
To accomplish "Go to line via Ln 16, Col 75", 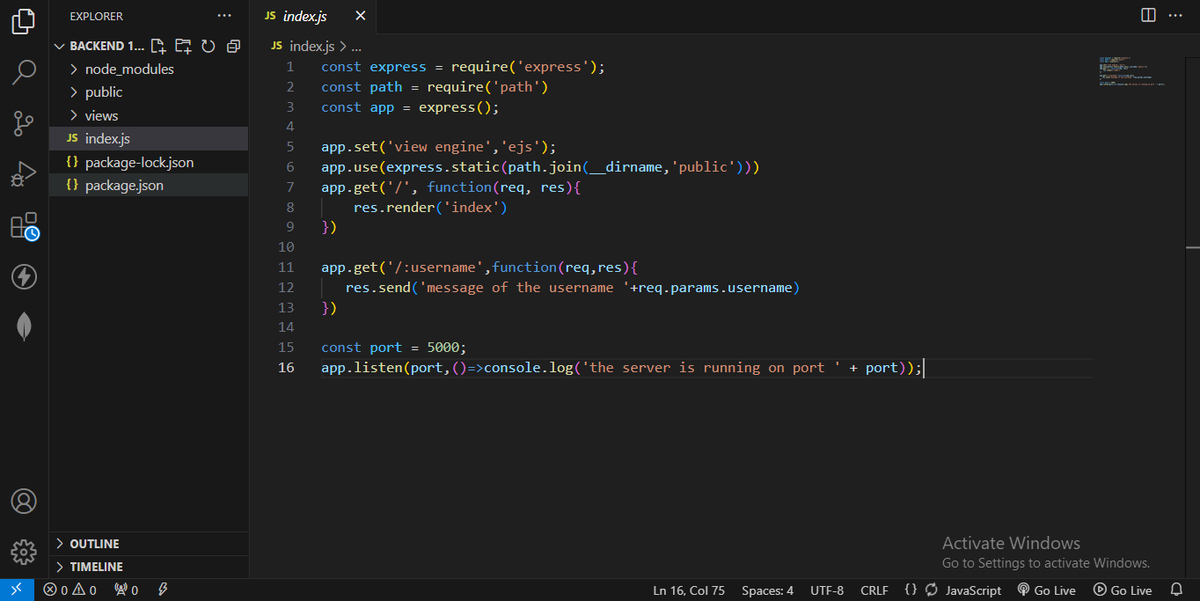I will tap(689, 590).
